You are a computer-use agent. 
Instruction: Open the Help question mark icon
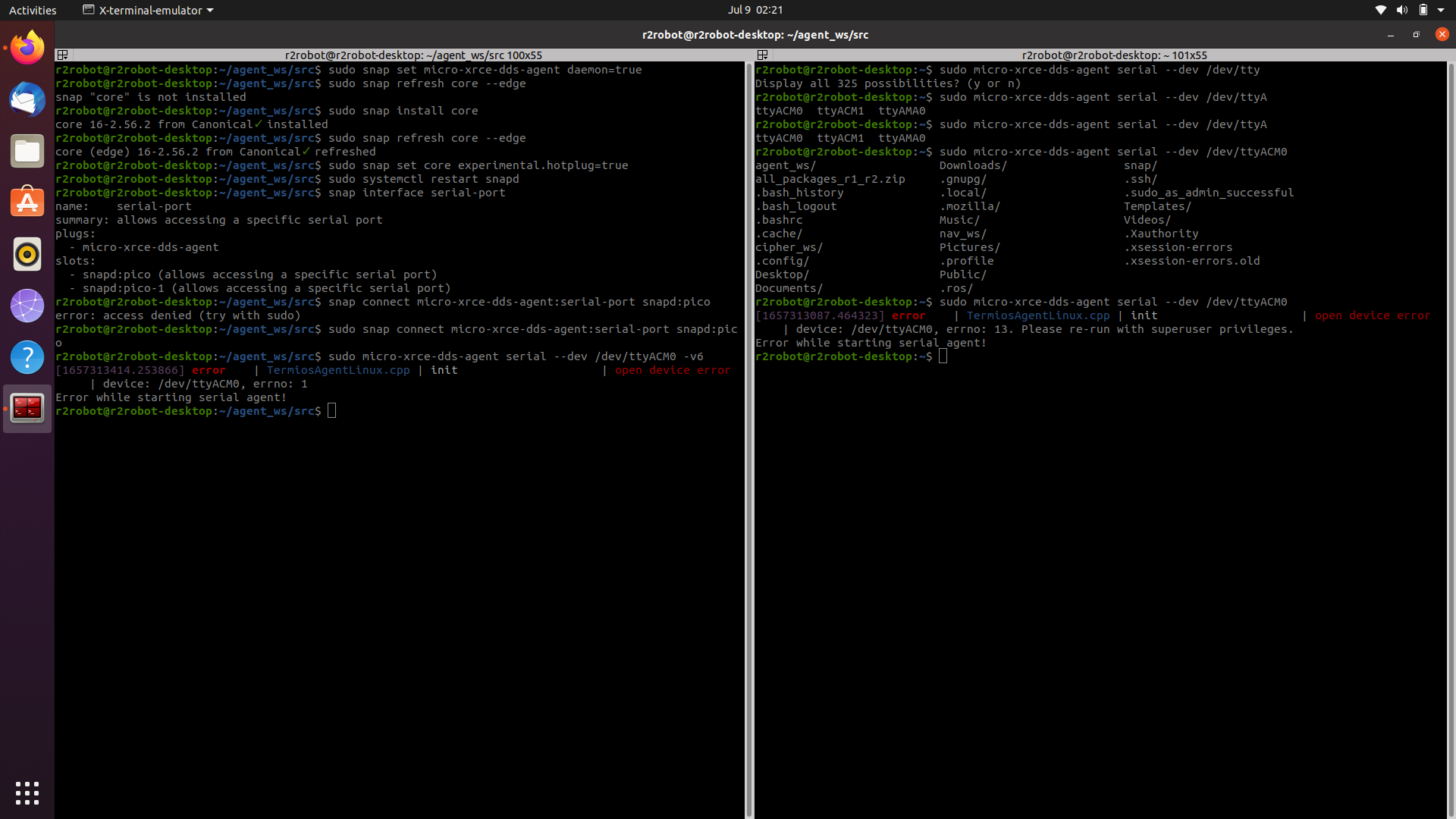(x=27, y=357)
